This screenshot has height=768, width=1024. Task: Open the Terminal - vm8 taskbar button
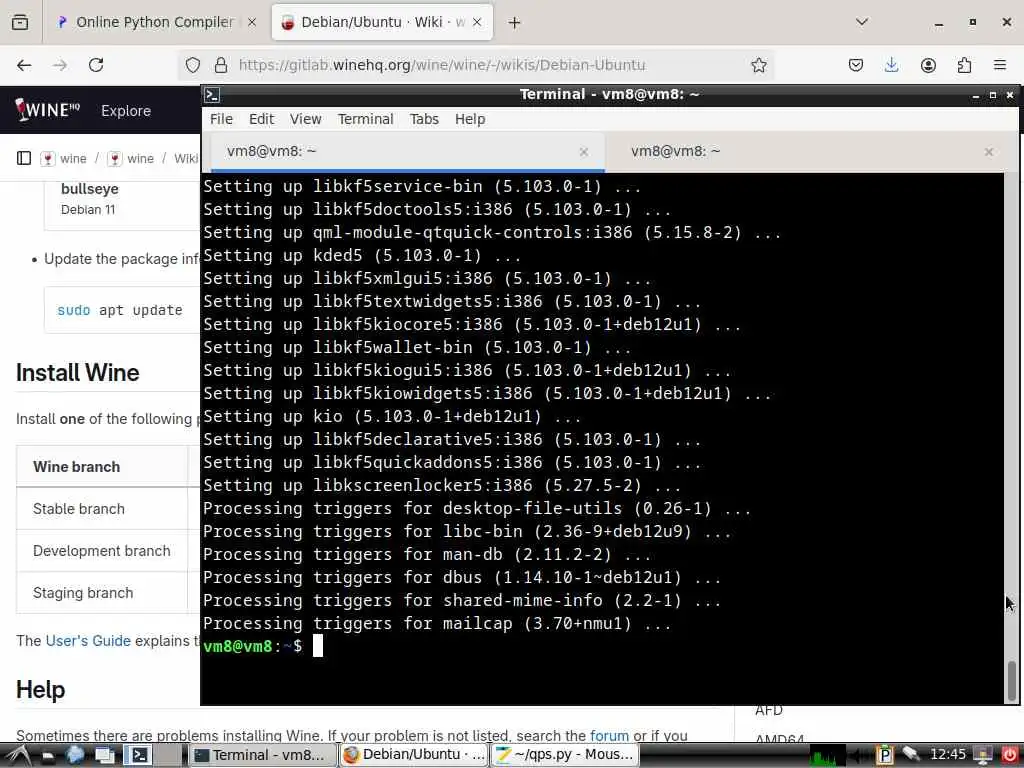tap(263, 755)
